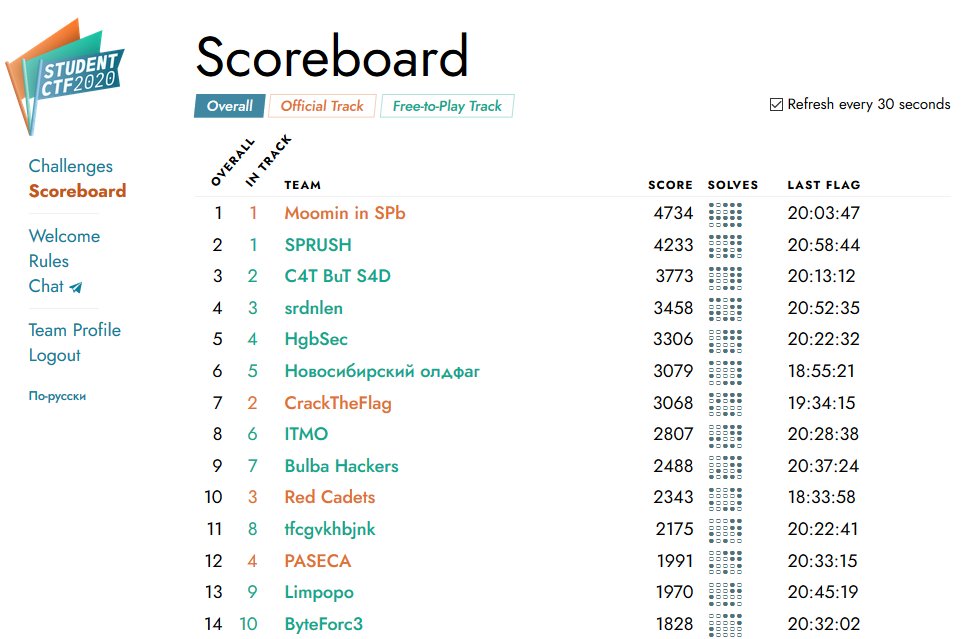
Task: Open team C4T BuT S4D
Action: (x=338, y=276)
